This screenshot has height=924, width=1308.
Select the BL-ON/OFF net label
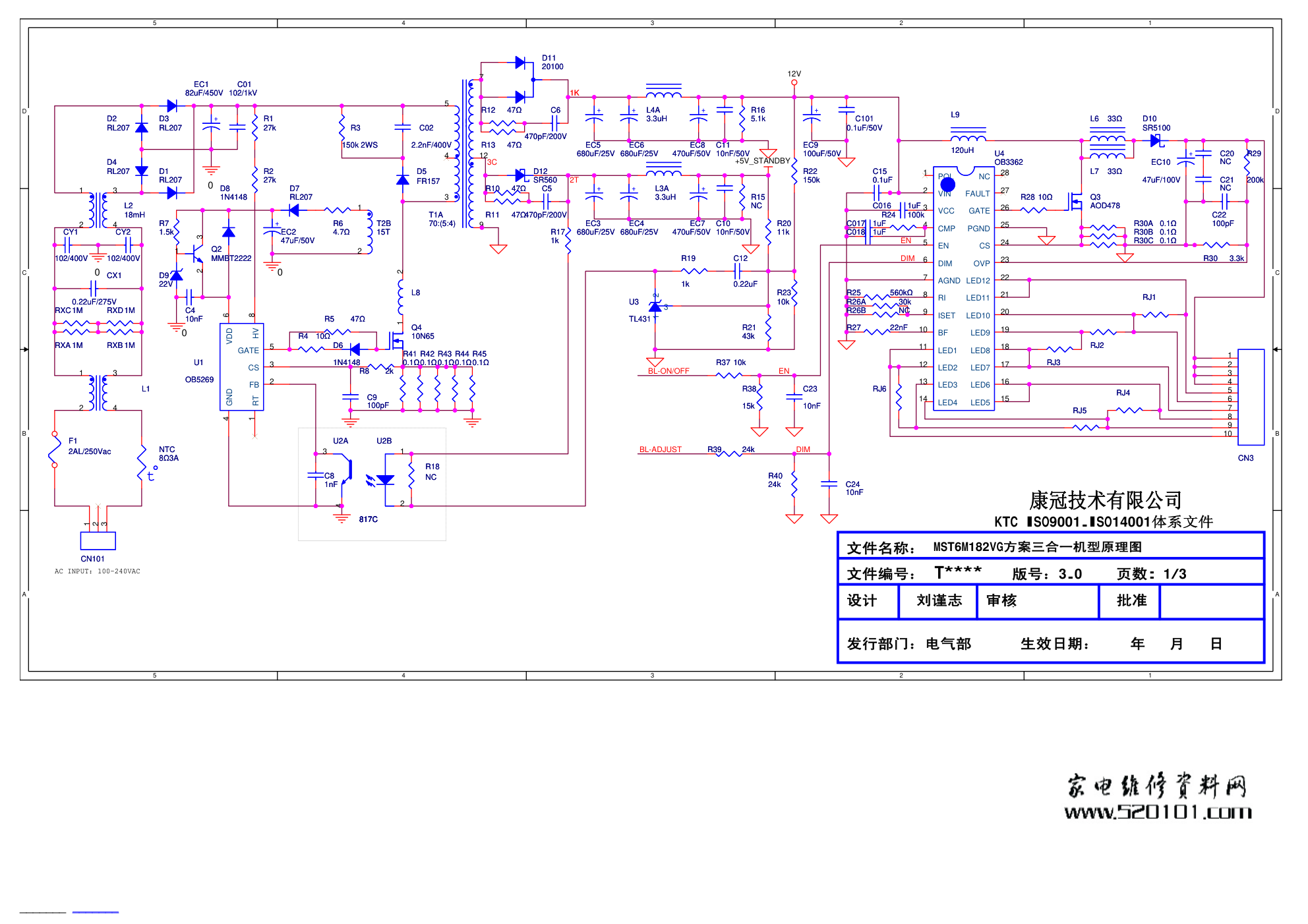coord(669,371)
